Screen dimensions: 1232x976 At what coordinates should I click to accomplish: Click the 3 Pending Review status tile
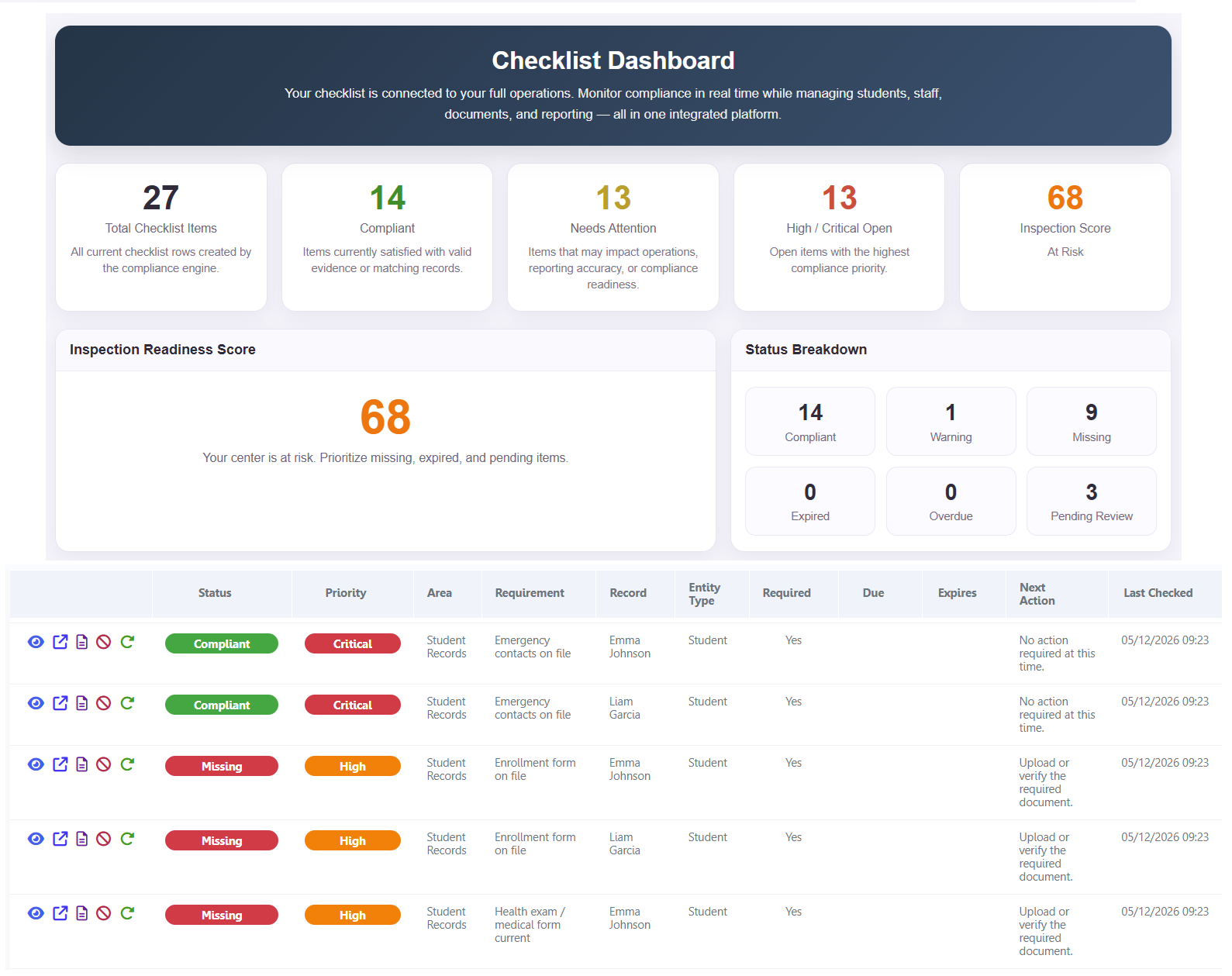click(x=1092, y=502)
